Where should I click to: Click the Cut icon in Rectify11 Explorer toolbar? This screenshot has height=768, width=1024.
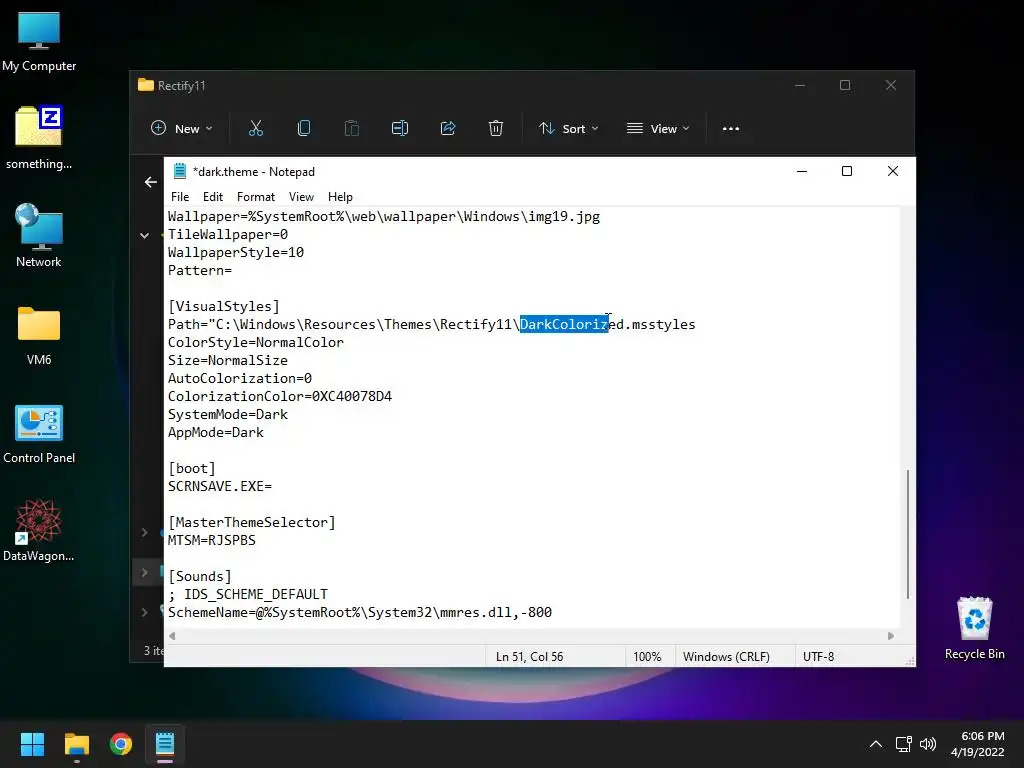point(255,129)
